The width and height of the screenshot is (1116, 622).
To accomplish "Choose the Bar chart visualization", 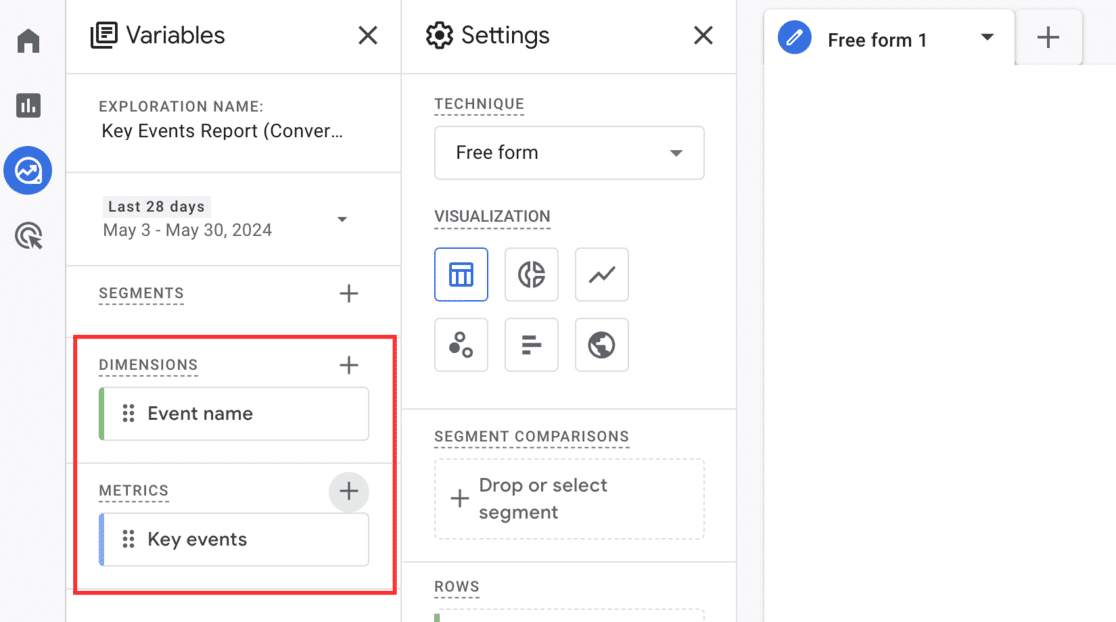I will coord(531,345).
